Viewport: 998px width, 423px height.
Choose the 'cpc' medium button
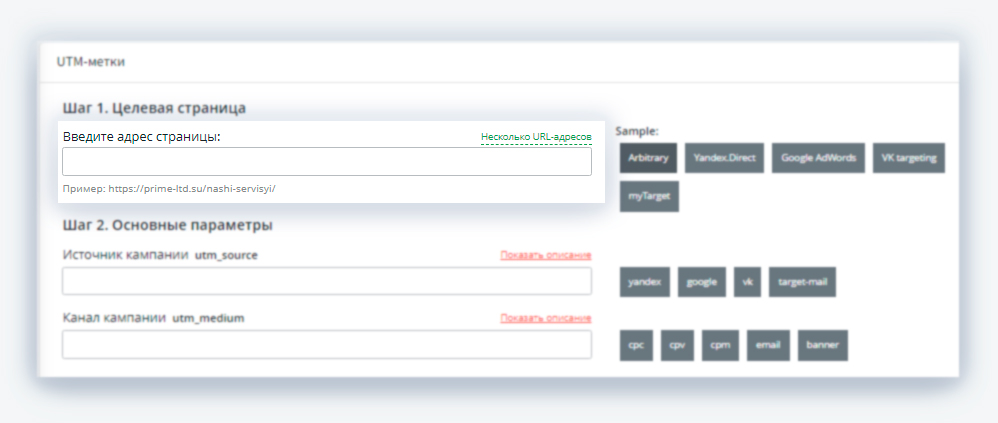coord(636,345)
